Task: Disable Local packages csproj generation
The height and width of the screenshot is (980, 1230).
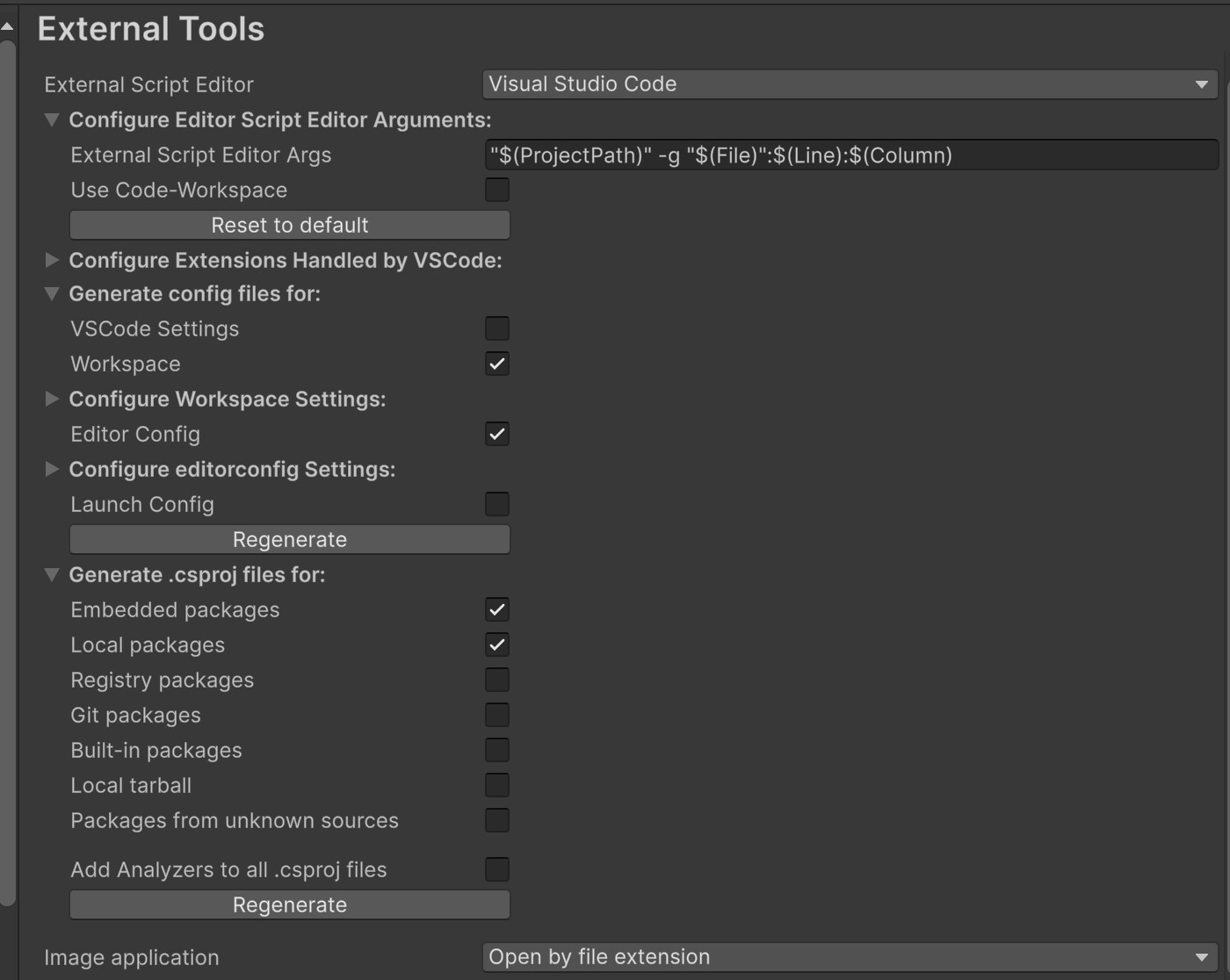Action: coord(497,644)
